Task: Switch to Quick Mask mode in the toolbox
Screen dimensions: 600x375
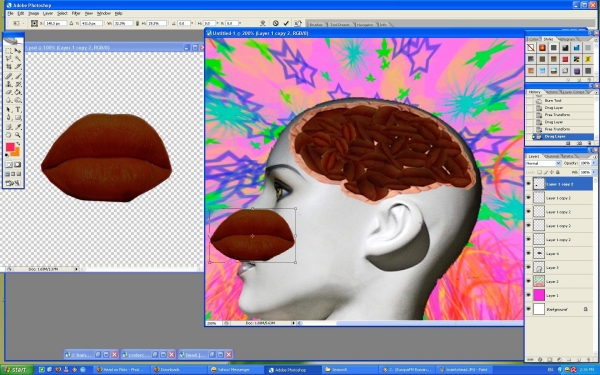Action: coord(18,165)
